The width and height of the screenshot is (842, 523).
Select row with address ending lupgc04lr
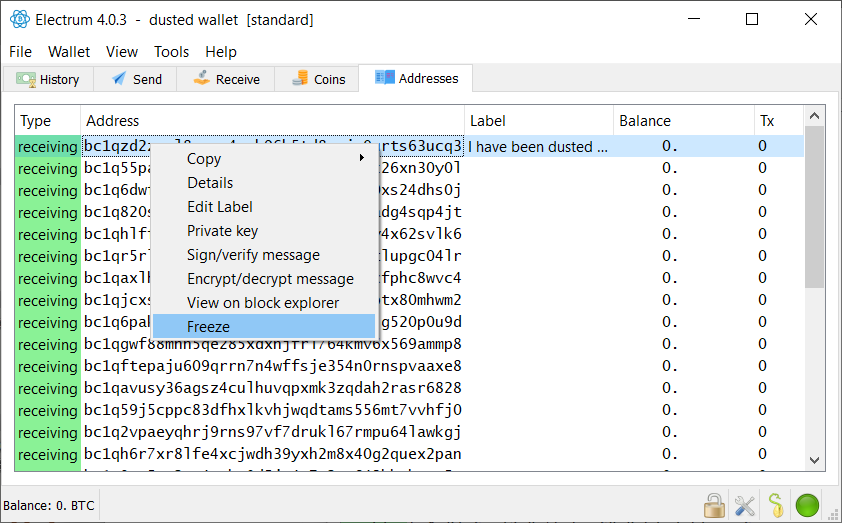click(x=409, y=256)
